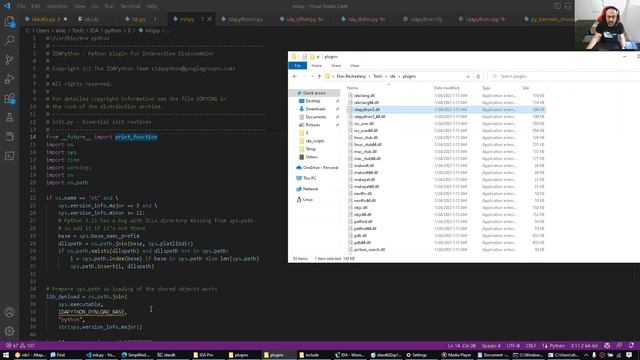Switch to IDA Pro taskbar item
This screenshot has width=640, height=360.
pos(203,355)
